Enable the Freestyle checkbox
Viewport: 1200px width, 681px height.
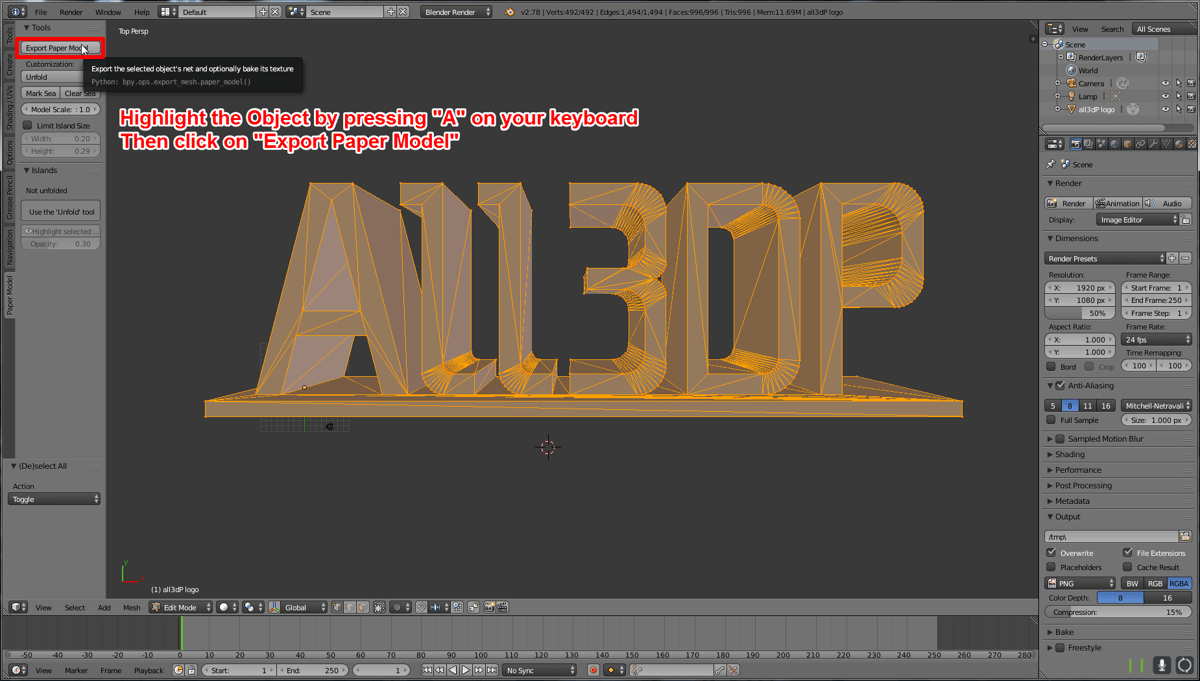pyautogui.click(x=1060, y=648)
